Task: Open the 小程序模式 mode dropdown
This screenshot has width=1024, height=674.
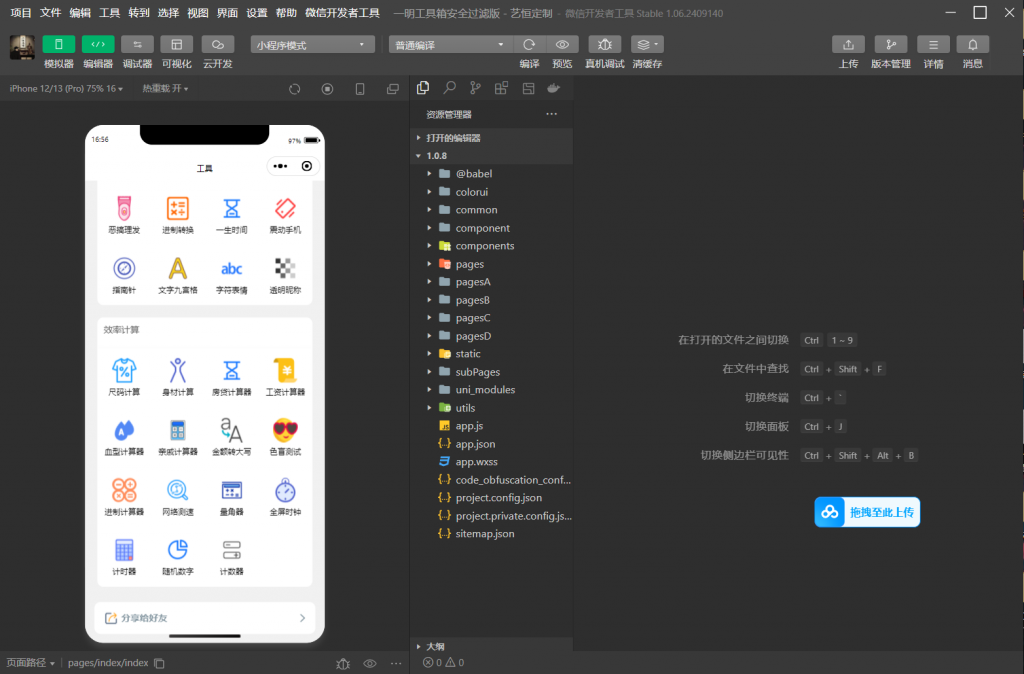Action: [x=312, y=44]
